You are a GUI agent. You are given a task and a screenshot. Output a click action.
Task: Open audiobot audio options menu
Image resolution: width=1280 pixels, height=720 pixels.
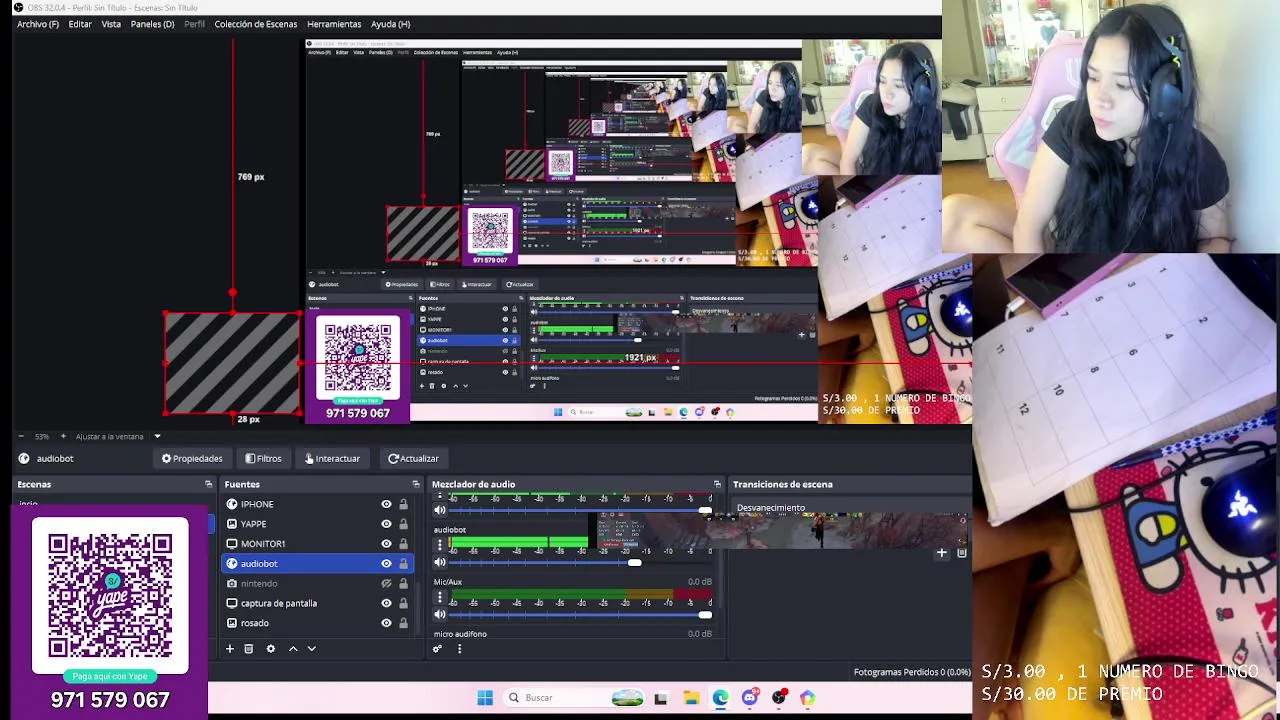(439, 545)
